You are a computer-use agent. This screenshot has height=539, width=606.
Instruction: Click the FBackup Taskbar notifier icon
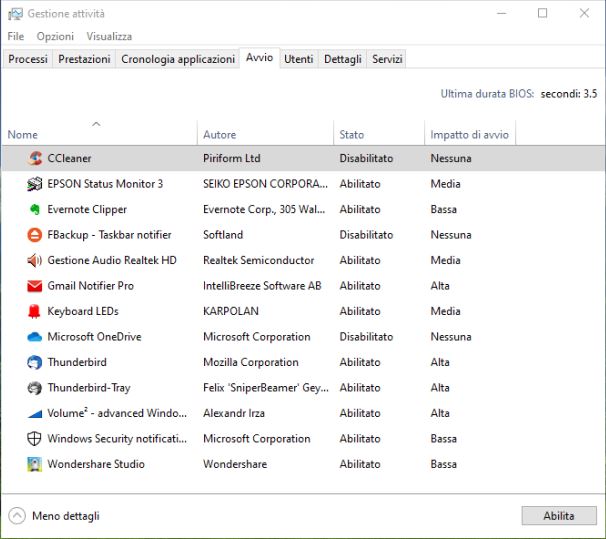click(34, 235)
